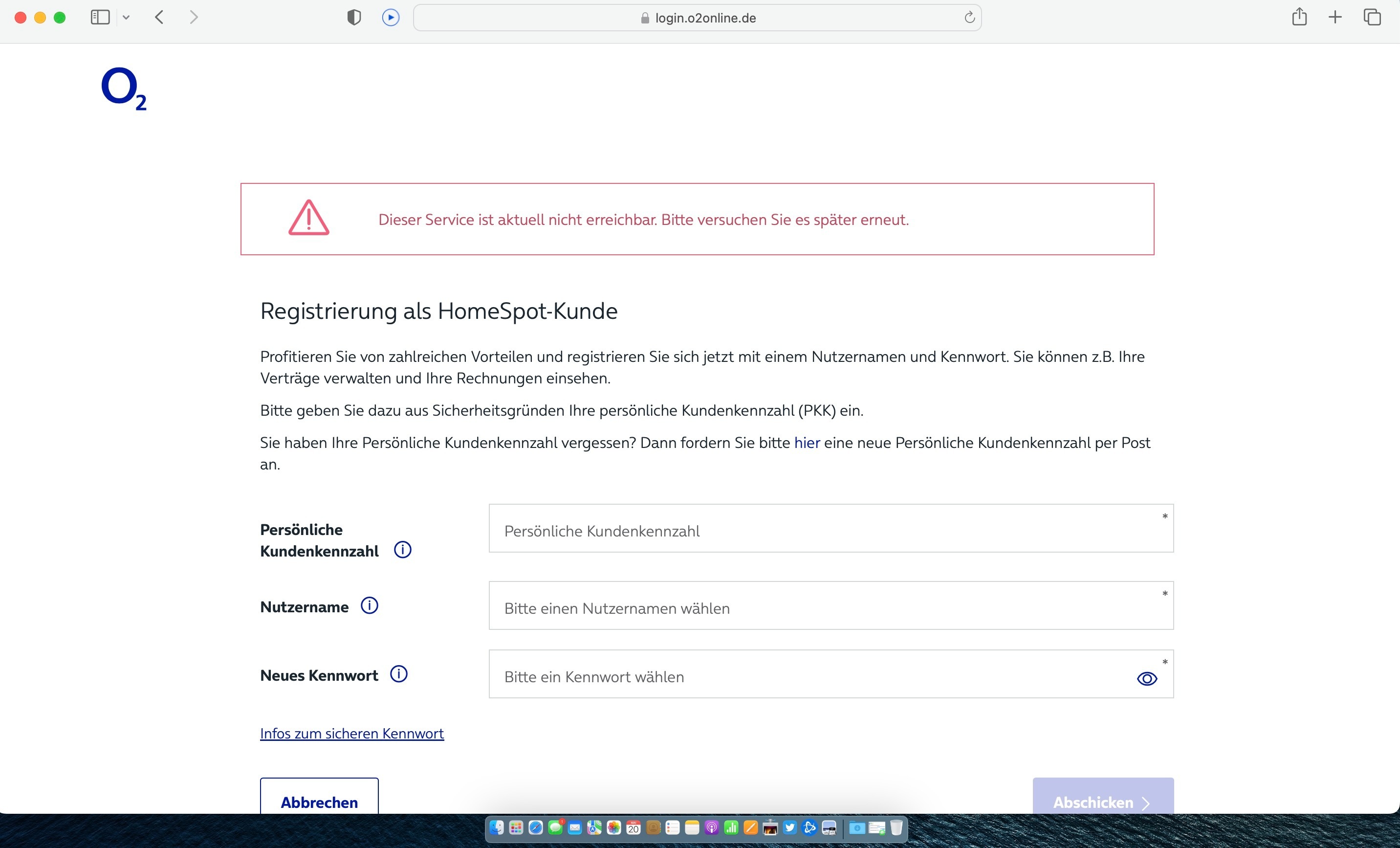Open Contacts from the Dock
This screenshot has width=1400, height=848.
(x=654, y=827)
